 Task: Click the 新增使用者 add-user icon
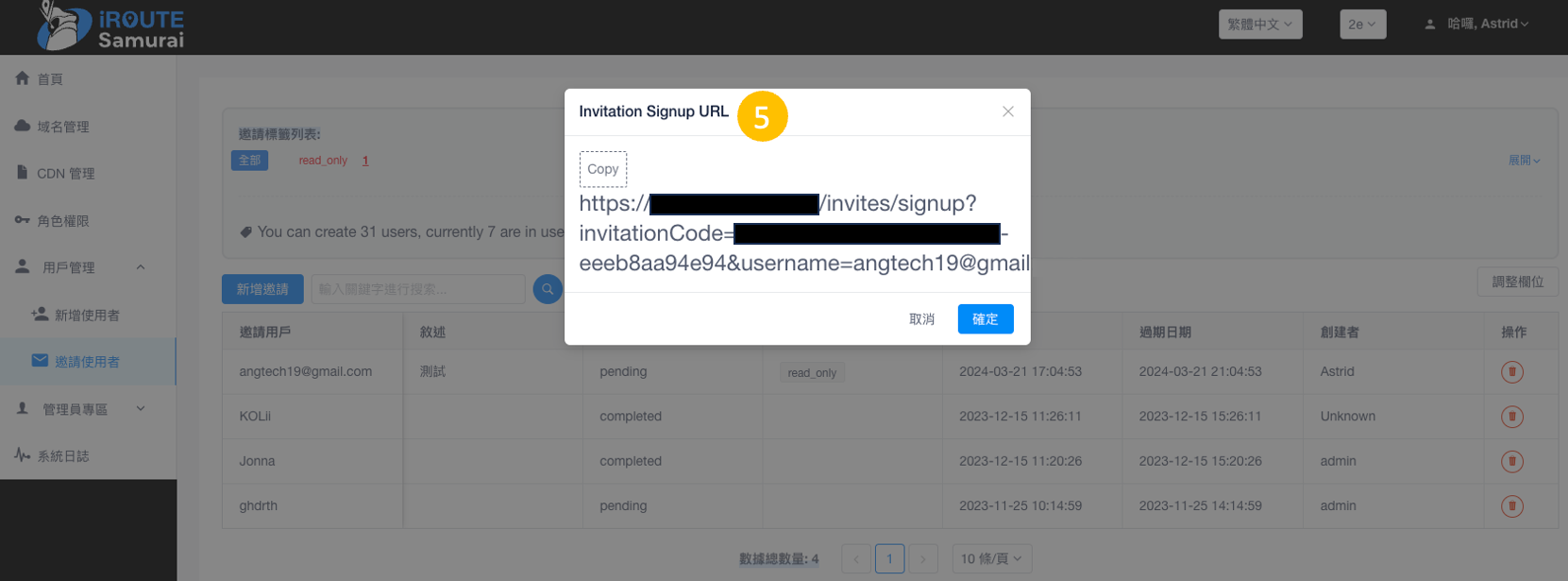(x=40, y=315)
